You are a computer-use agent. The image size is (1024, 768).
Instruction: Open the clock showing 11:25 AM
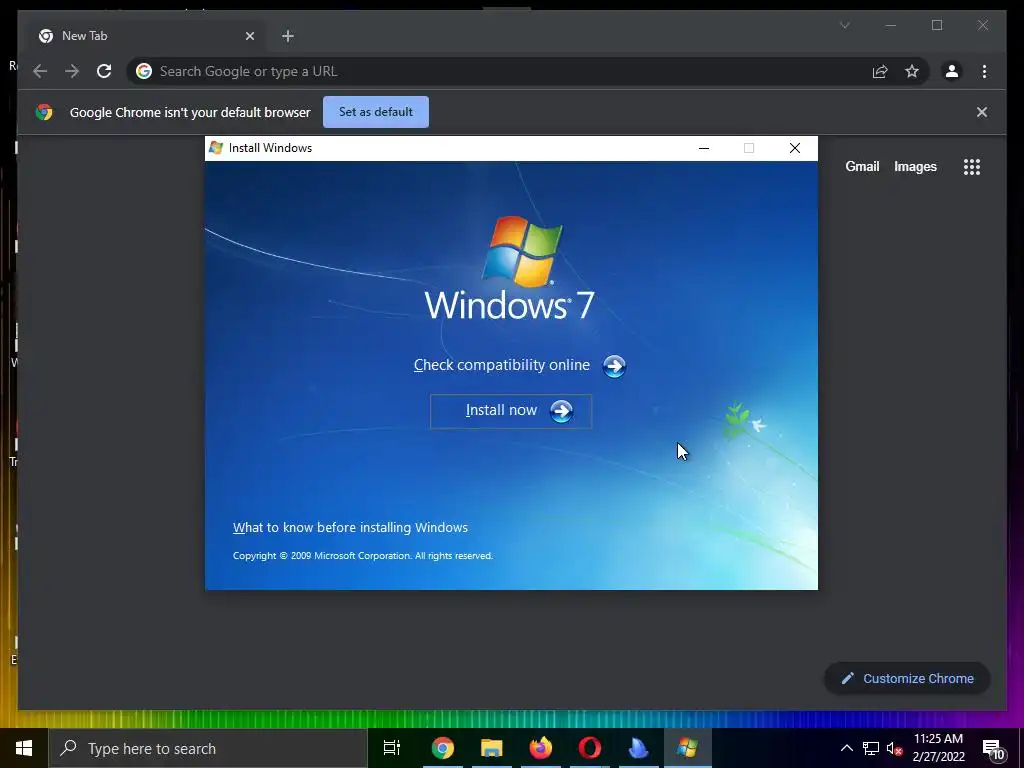(938, 748)
